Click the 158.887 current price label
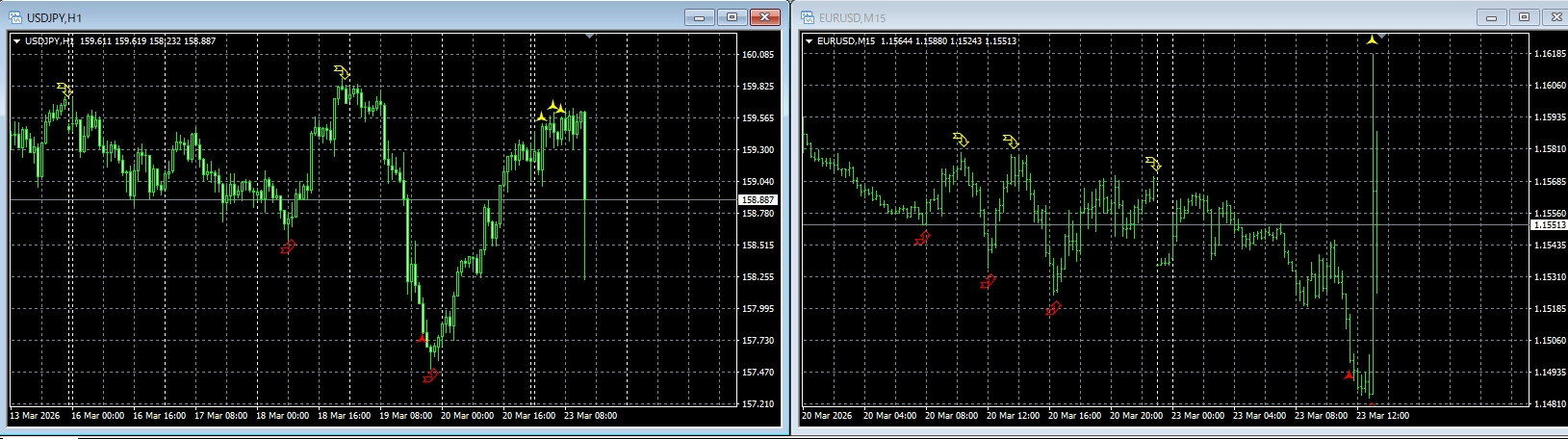1568x439 pixels. (758, 200)
